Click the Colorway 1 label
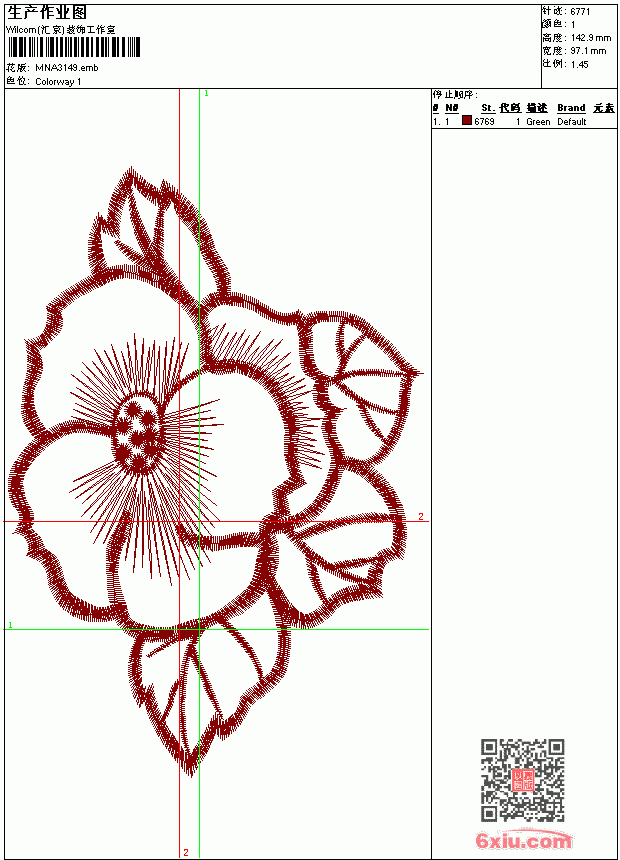Screen dimensions: 620x860 click(58, 82)
